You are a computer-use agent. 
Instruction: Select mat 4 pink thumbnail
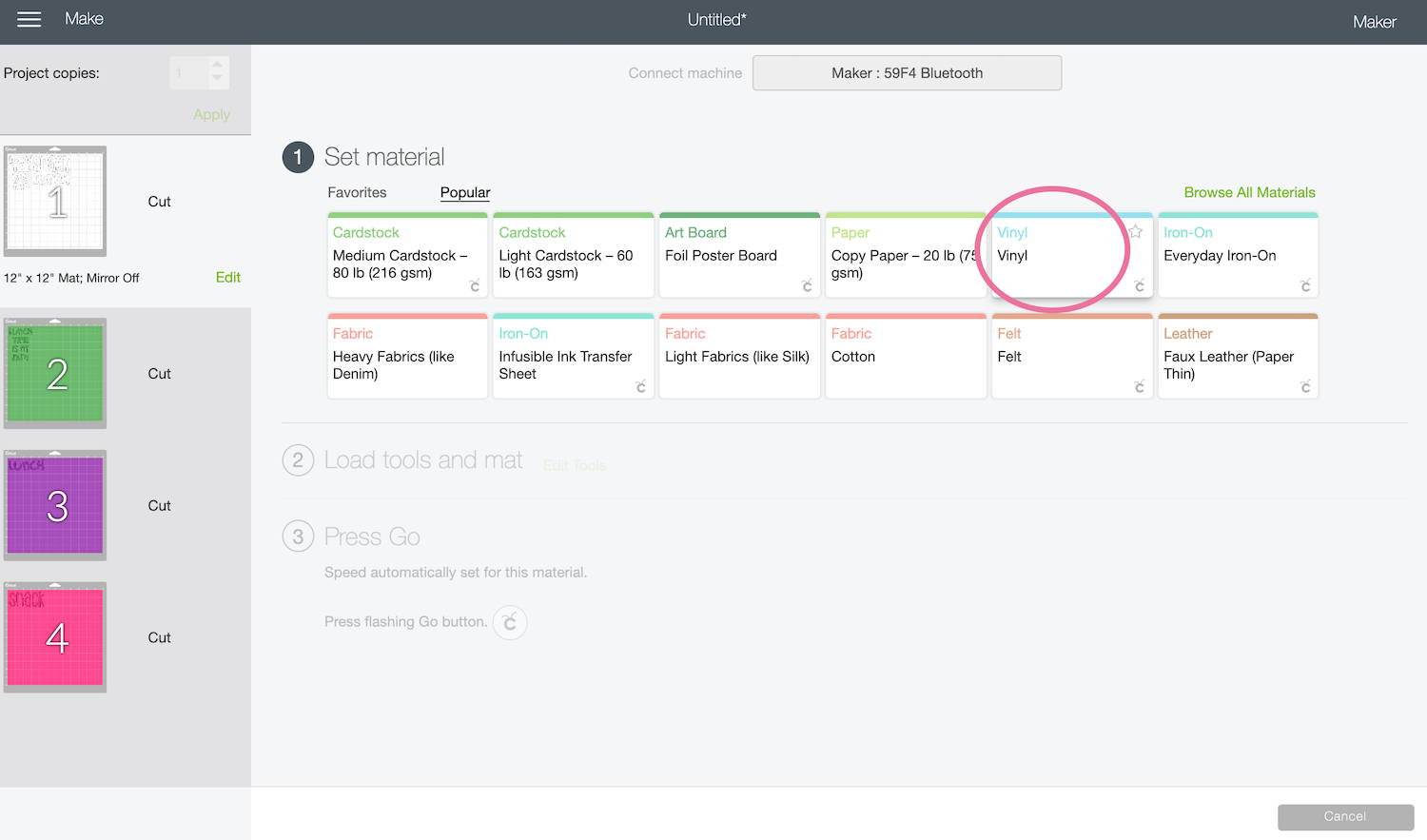click(x=55, y=637)
